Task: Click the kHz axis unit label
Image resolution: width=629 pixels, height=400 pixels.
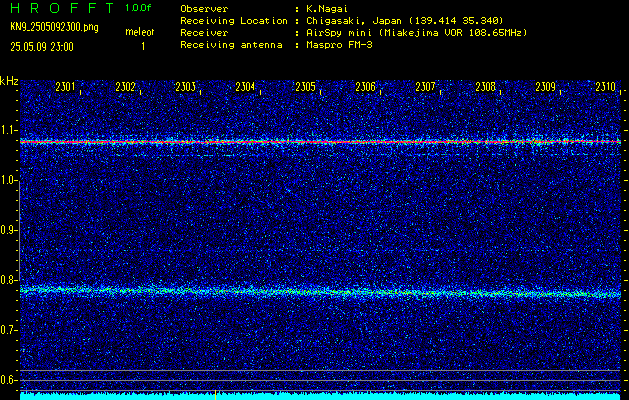Action: (9, 81)
